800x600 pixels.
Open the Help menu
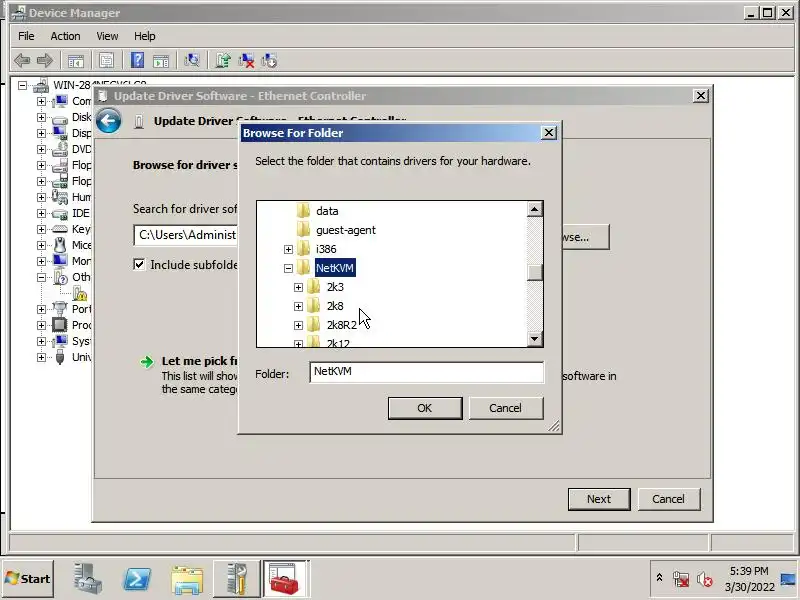145,36
